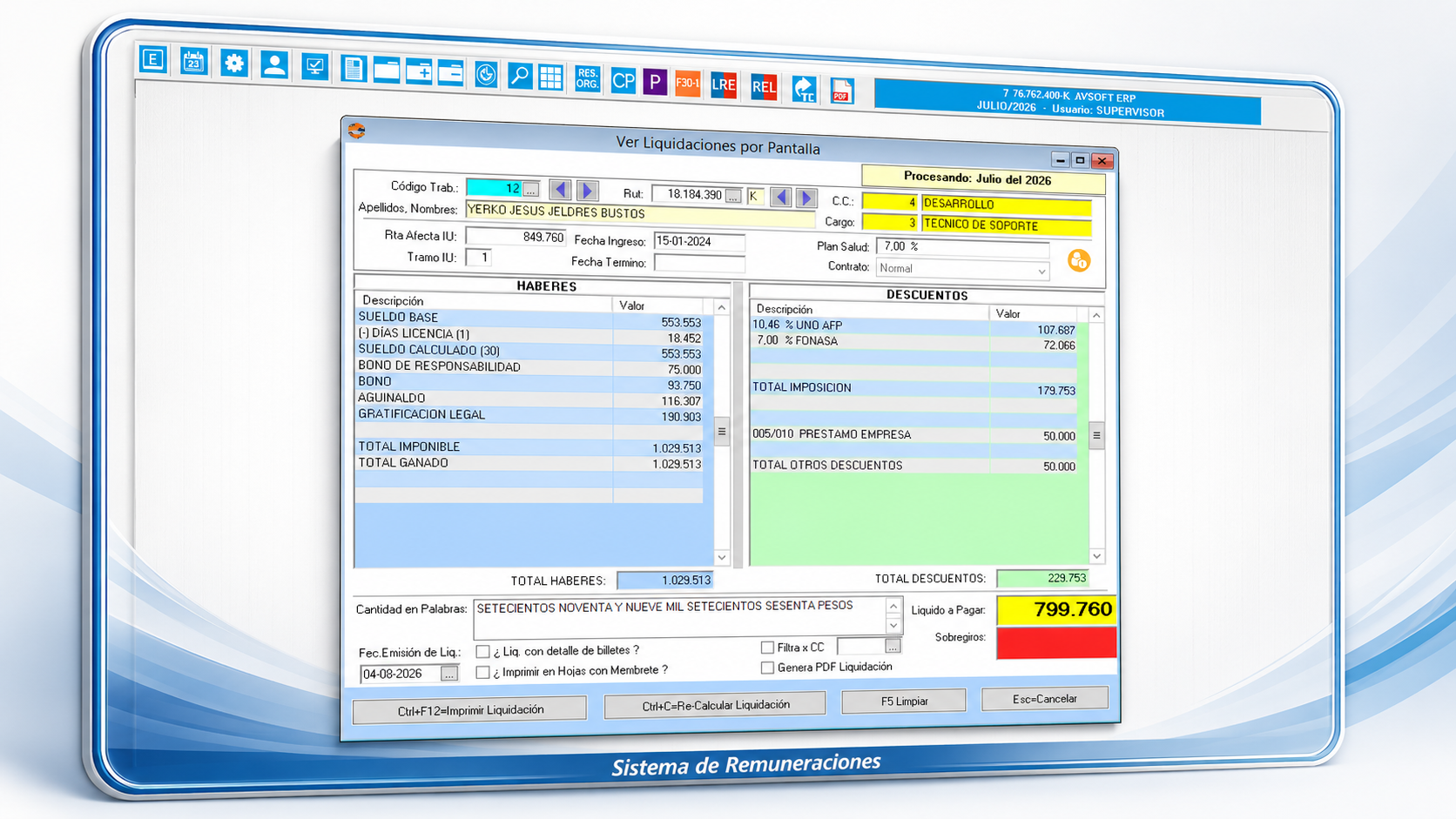Viewport: 1456px width, 819px height.
Task: Open the document page toolbar icon
Action: click(353, 69)
